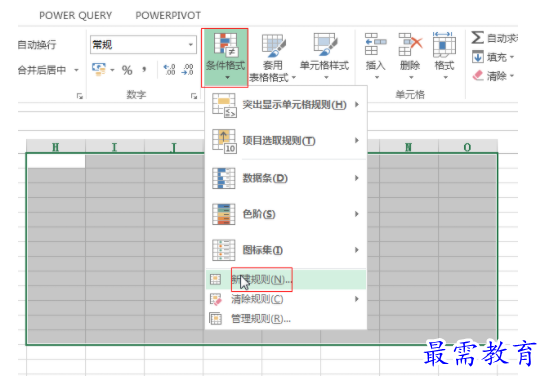
Task: Click the increase decimal icon
Action: [170, 70]
